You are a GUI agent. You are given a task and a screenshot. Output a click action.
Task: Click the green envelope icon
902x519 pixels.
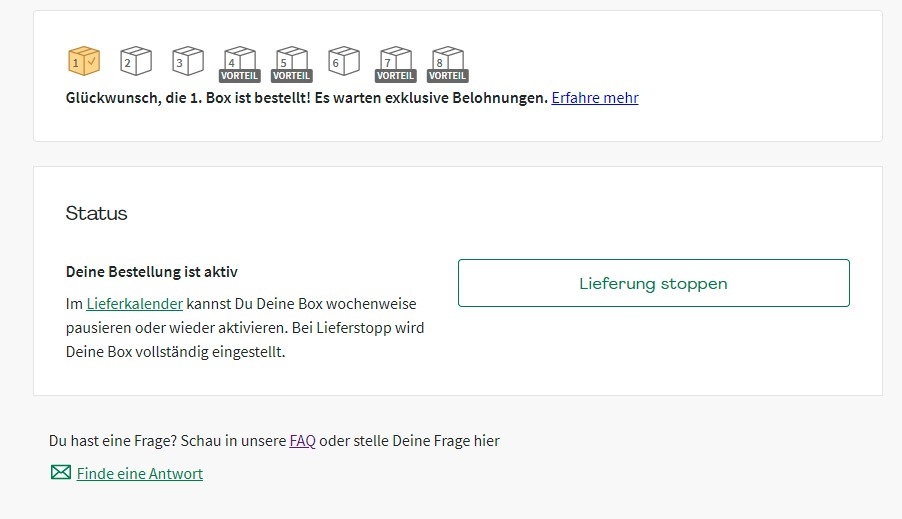pyautogui.click(x=61, y=473)
